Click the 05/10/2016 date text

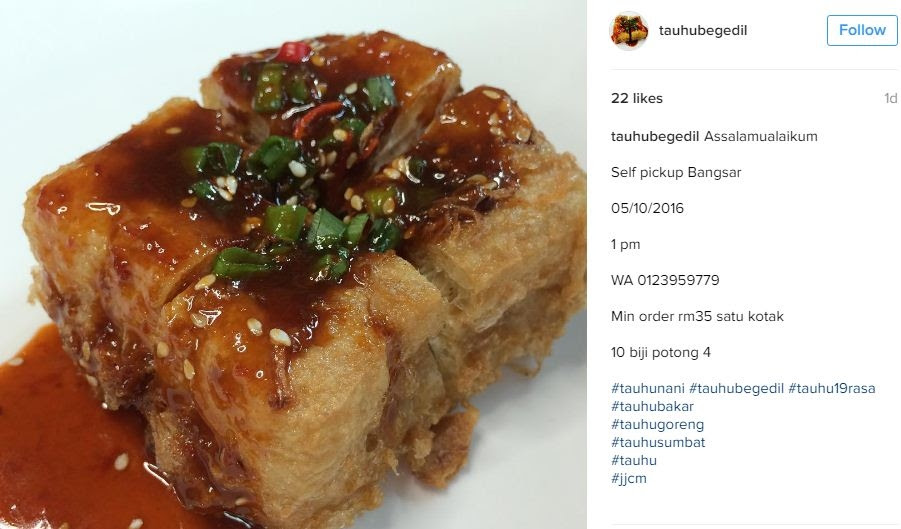click(x=647, y=208)
